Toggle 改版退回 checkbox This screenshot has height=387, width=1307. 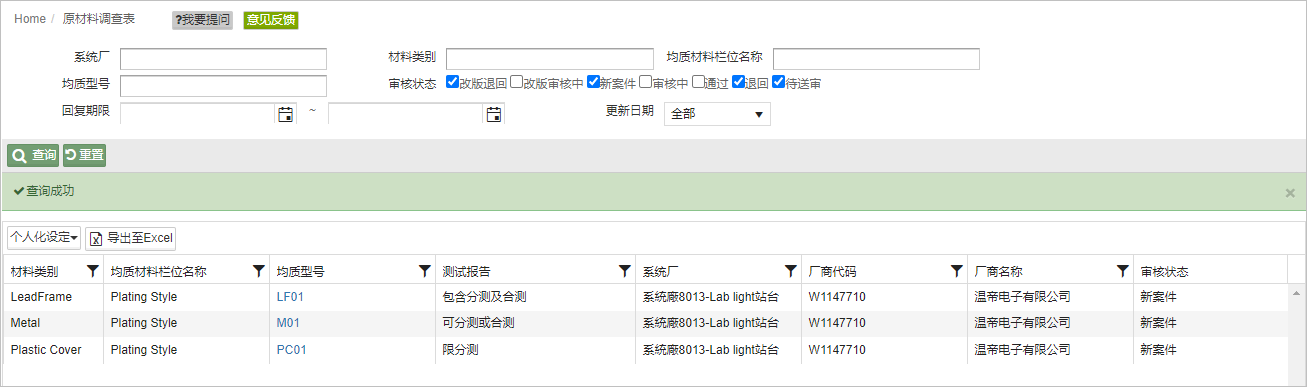point(452,82)
